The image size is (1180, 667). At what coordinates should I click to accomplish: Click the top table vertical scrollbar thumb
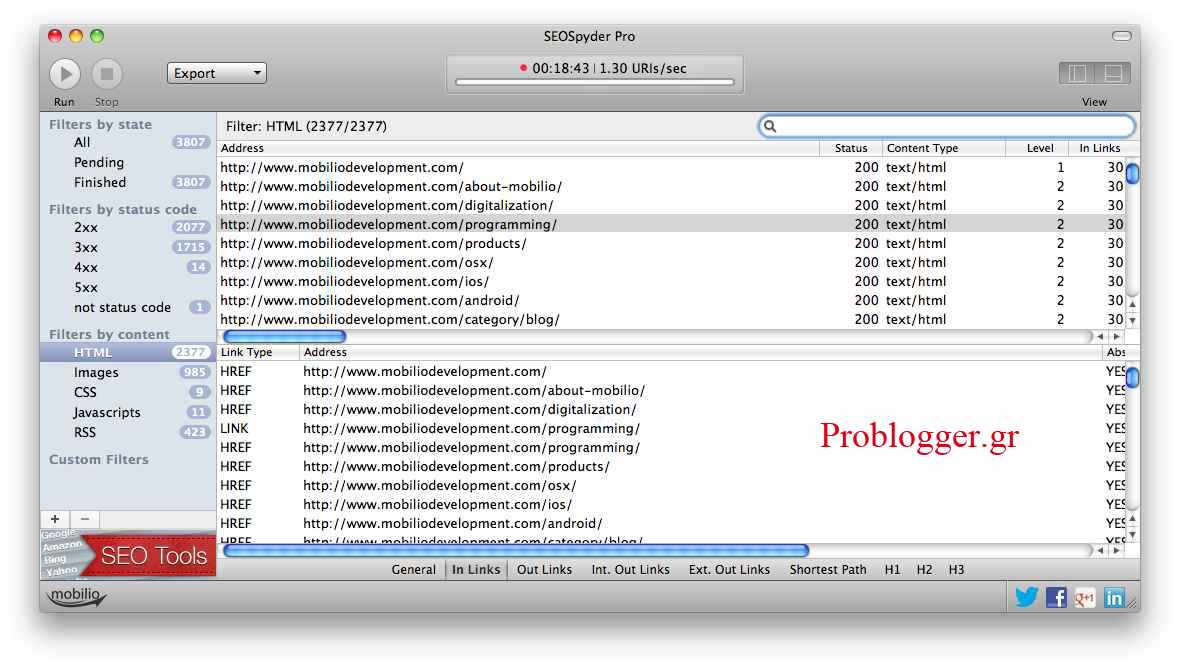click(1133, 173)
